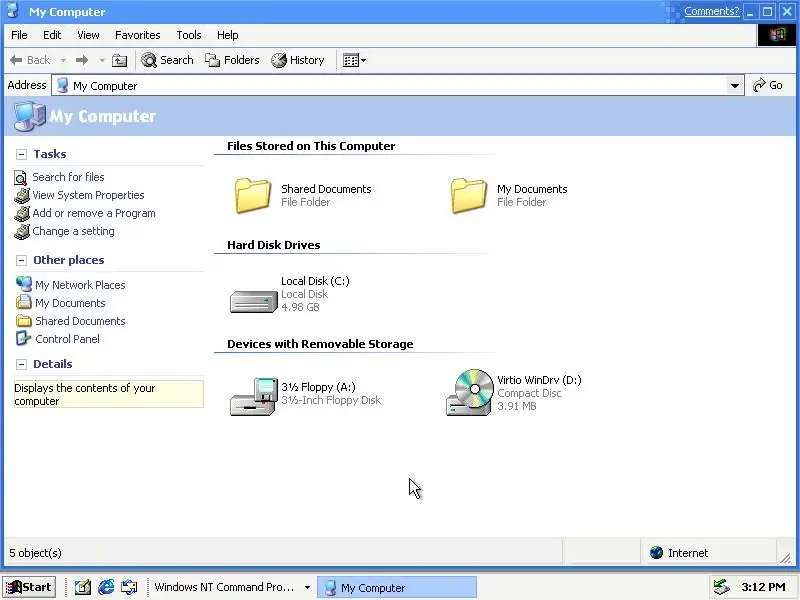The width and height of the screenshot is (800, 600).
Task: Click the Virtio WinDrv (D:) label
Action: tap(539, 380)
